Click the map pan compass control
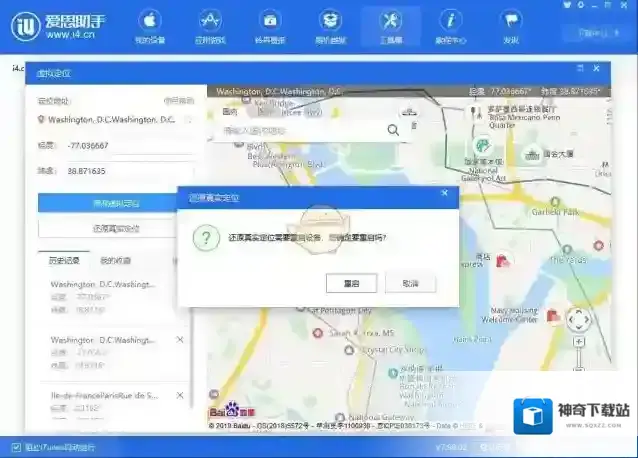638x458 pixels. [578, 320]
